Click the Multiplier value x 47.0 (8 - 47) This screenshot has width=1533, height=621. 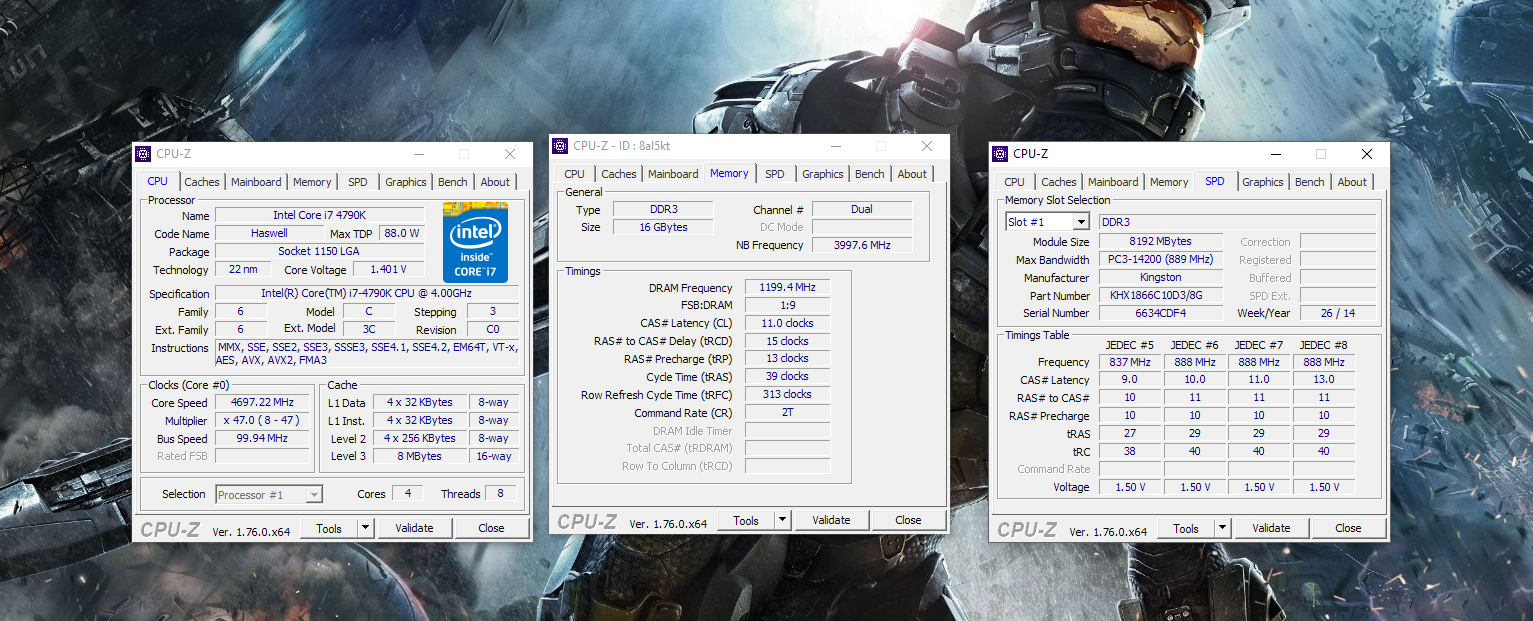263,421
